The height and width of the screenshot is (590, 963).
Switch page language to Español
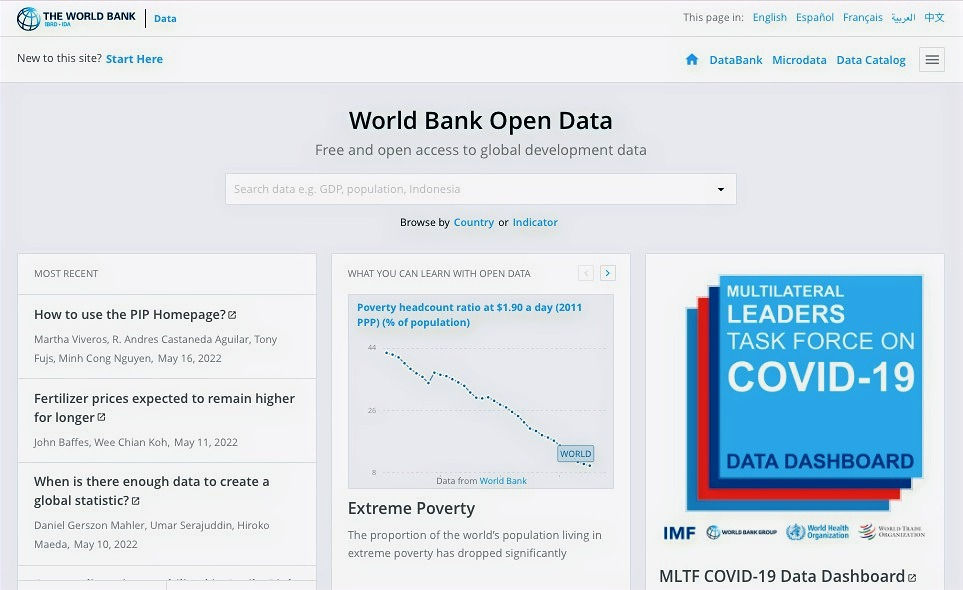[814, 17]
